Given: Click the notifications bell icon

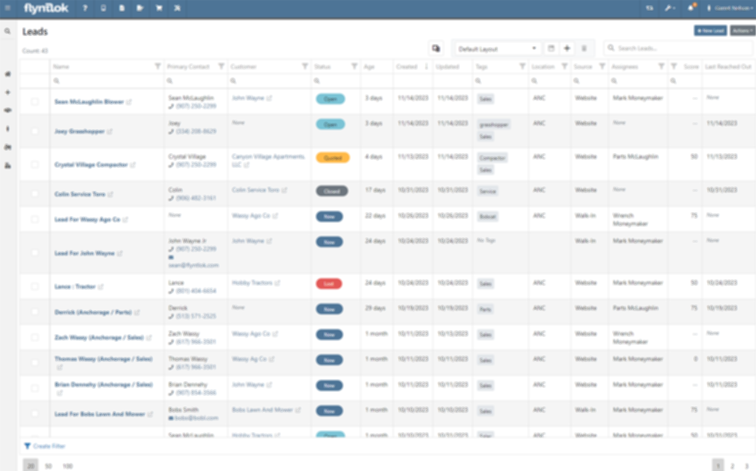Looking at the screenshot, I should point(691,8).
